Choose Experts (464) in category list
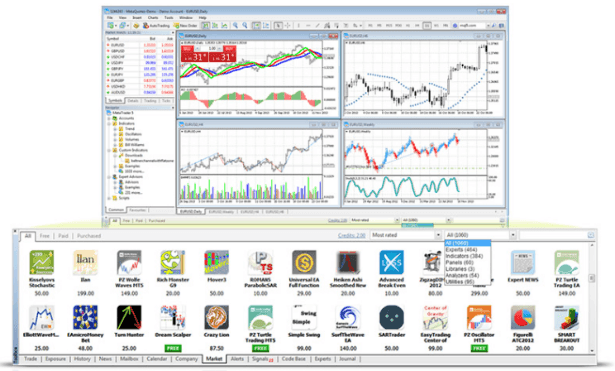This screenshot has width=615, height=371. 461,249
